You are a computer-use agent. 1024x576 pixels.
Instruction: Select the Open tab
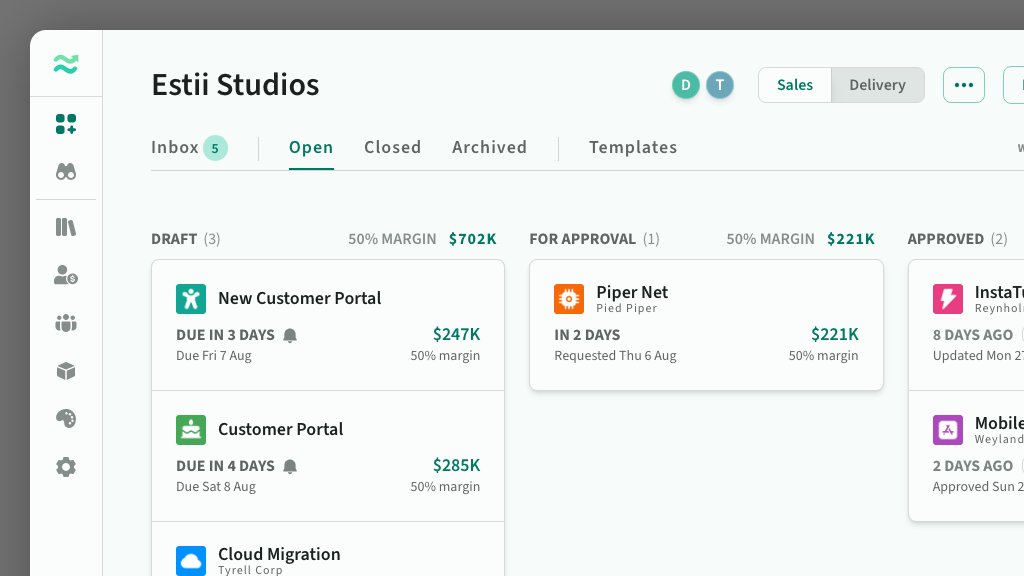tap(311, 148)
